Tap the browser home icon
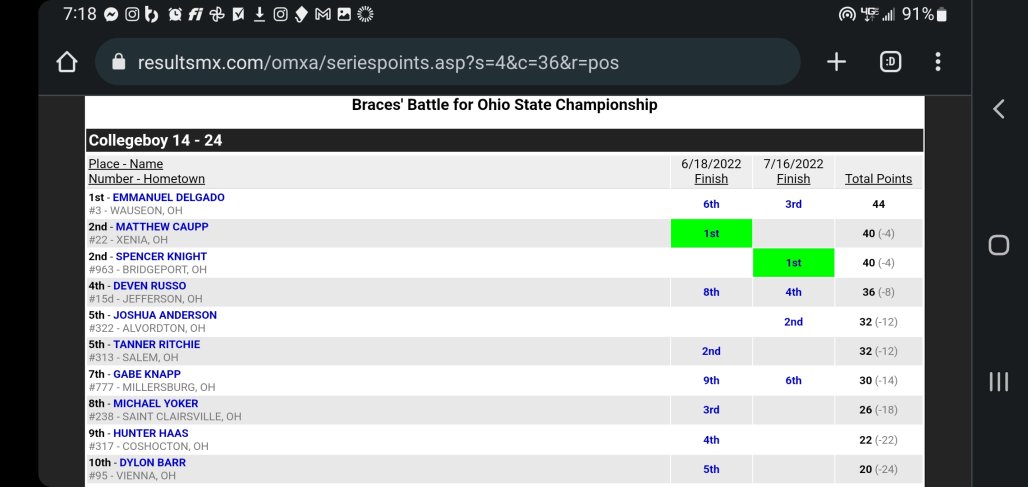This screenshot has width=1028, height=487. tap(67, 62)
